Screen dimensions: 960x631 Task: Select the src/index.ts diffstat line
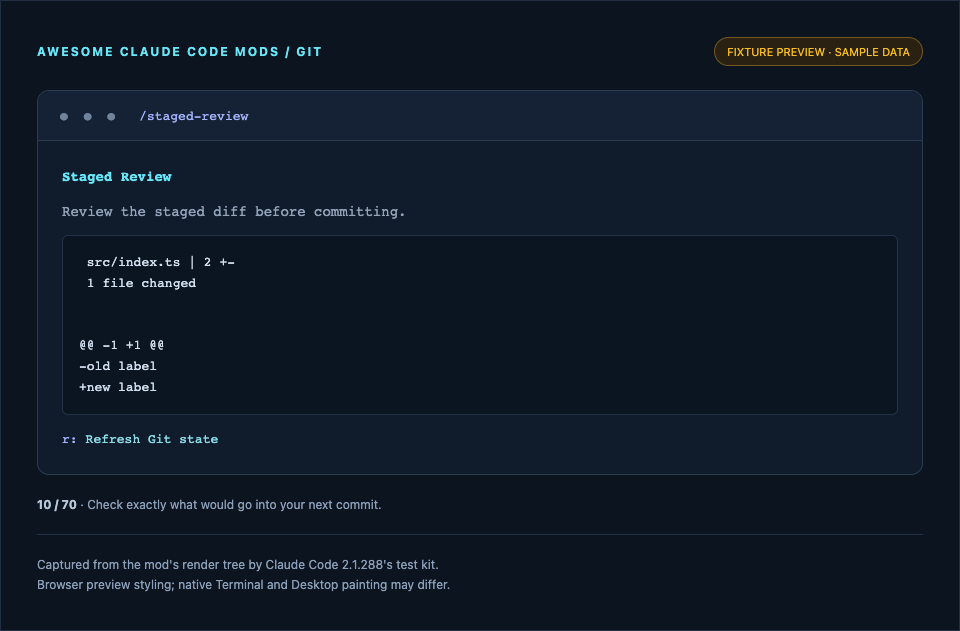[x=160, y=263]
